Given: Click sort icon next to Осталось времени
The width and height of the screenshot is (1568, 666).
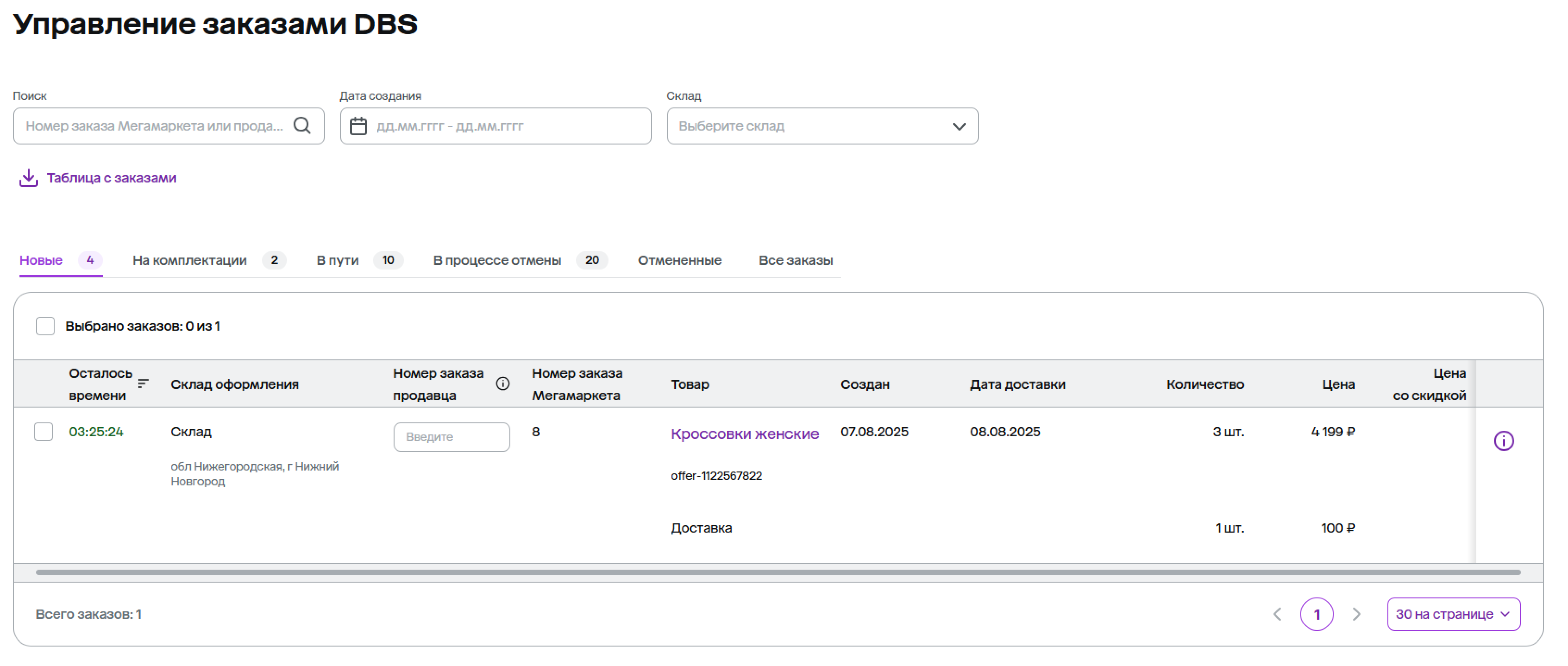Looking at the screenshot, I should 143,383.
